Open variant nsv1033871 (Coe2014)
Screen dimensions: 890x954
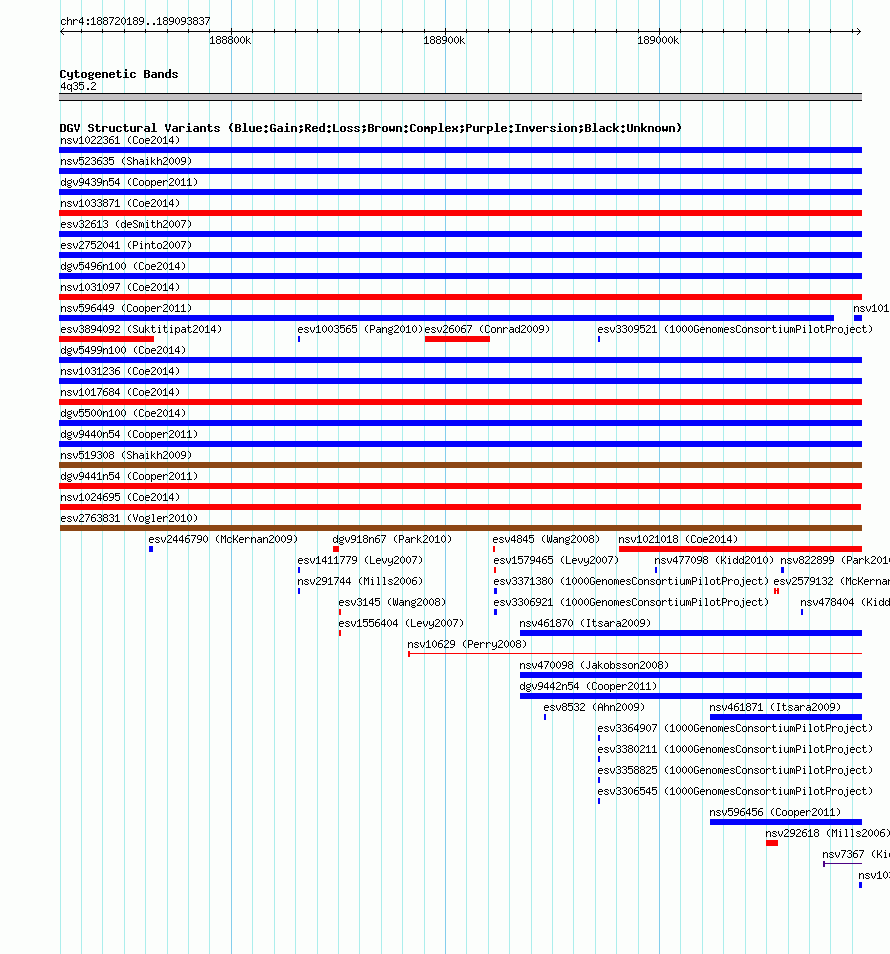[x=120, y=203]
